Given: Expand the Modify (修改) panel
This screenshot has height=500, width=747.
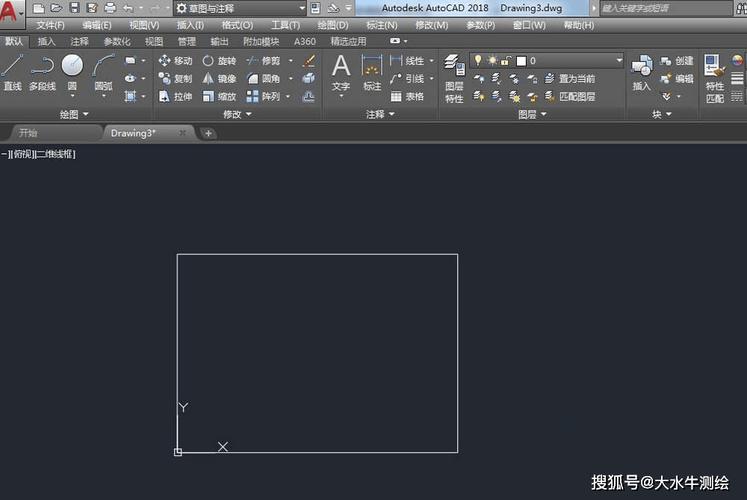Looking at the screenshot, I should pos(237,114).
